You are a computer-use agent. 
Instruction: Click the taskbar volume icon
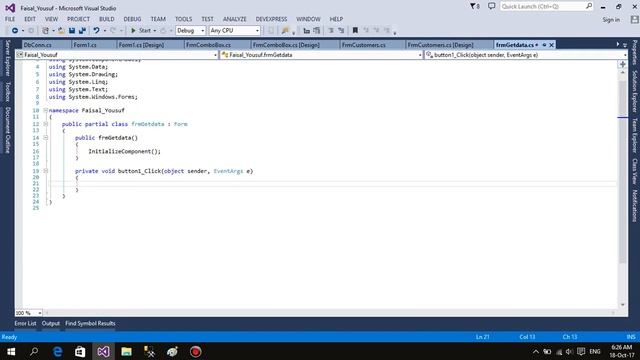(x=569, y=351)
